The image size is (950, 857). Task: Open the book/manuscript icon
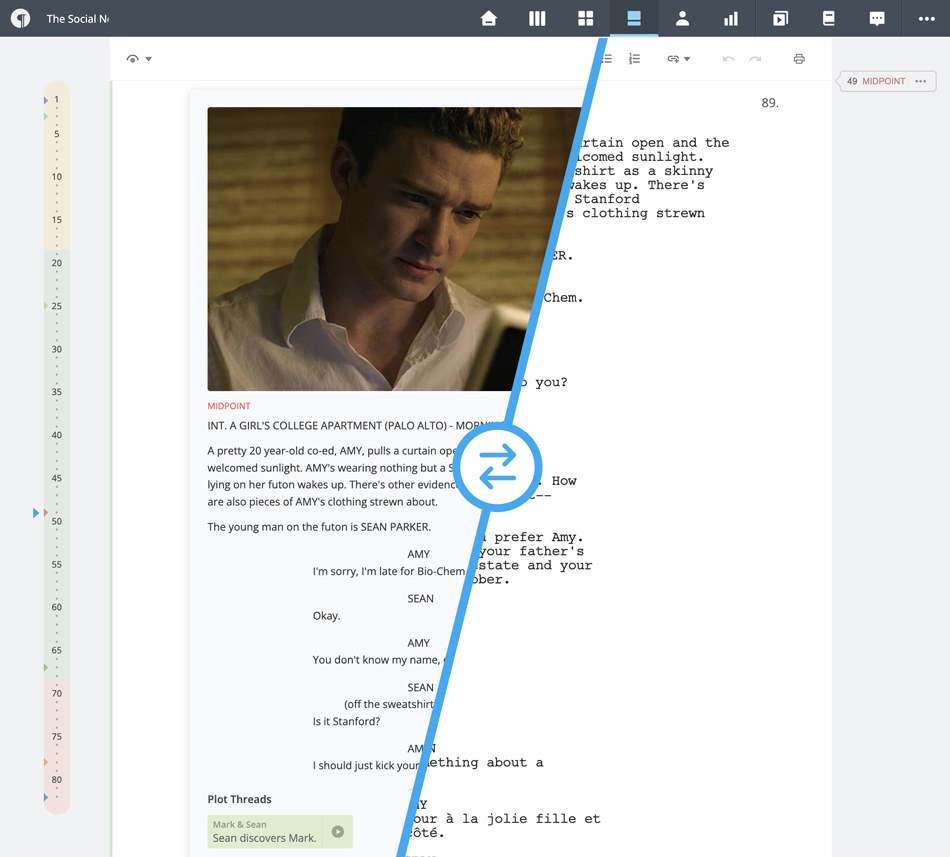[828, 18]
